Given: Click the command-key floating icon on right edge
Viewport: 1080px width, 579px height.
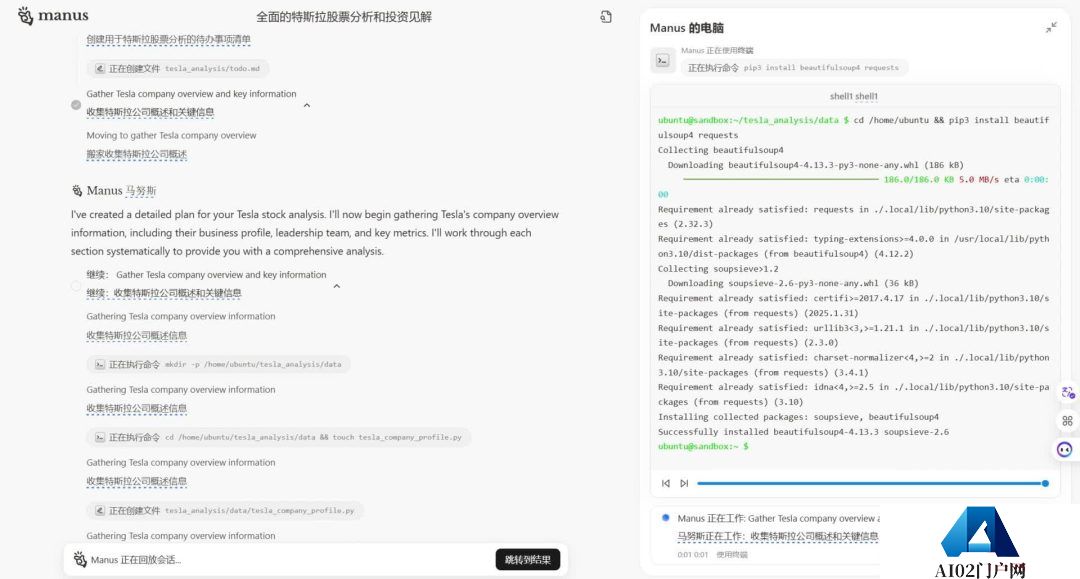Looking at the screenshot, I should coord(1068,421).
